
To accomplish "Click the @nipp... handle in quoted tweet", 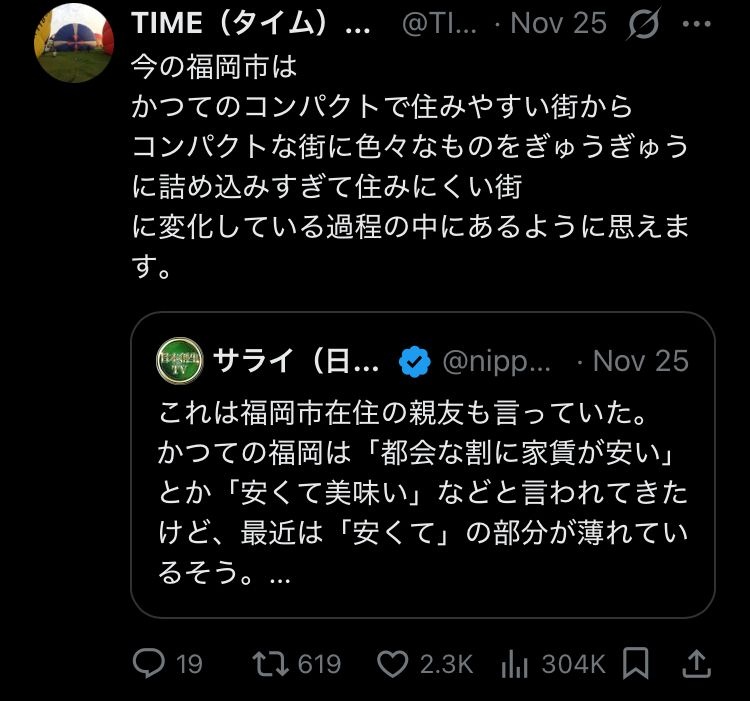I will (497, 361).
